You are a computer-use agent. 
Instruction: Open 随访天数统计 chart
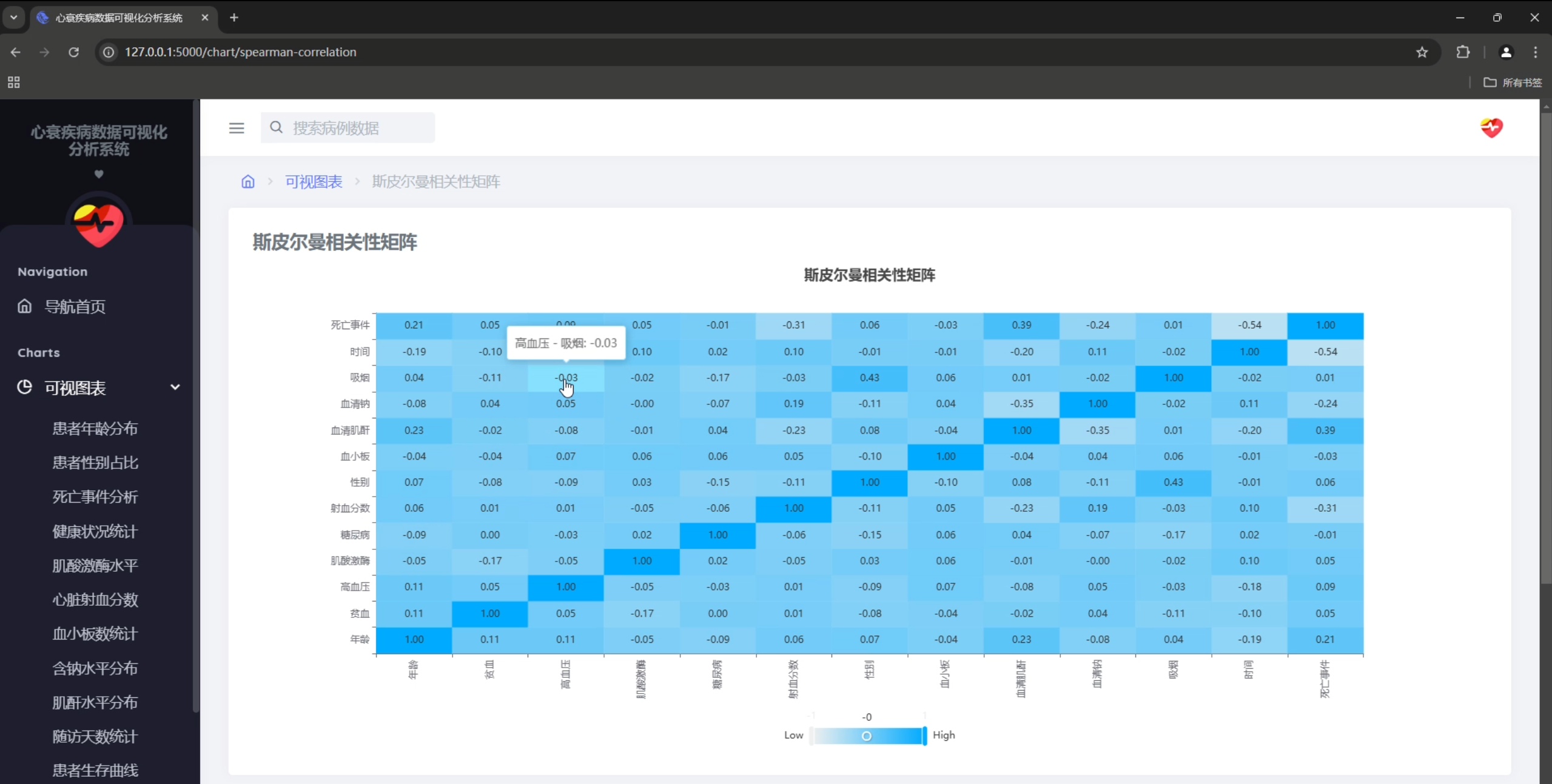tap(95, 736)
